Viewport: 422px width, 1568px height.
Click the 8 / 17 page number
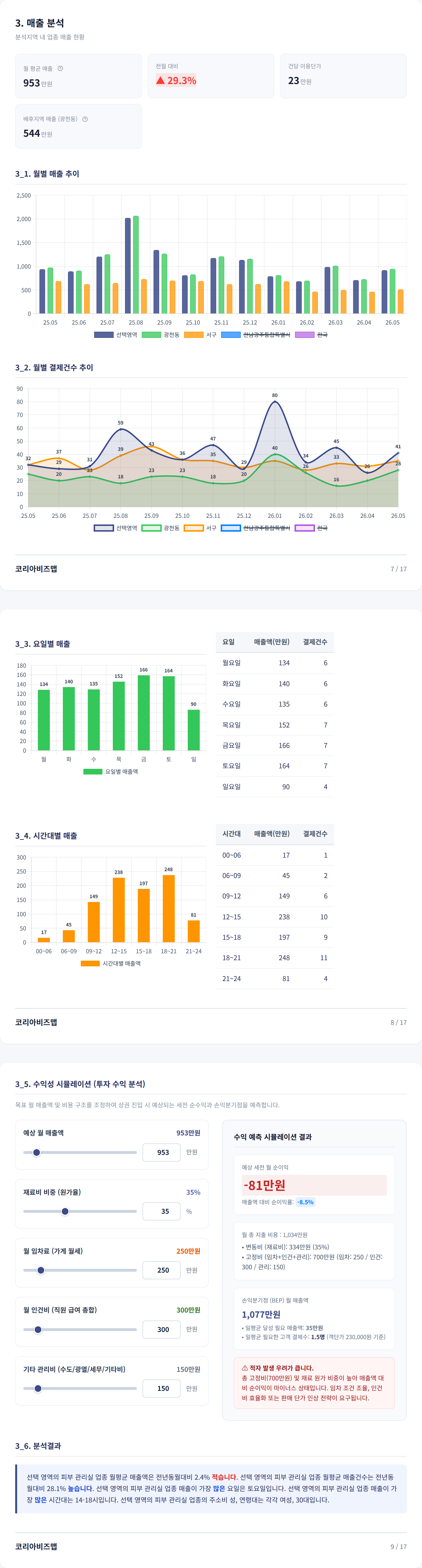tap(398, 1023)
